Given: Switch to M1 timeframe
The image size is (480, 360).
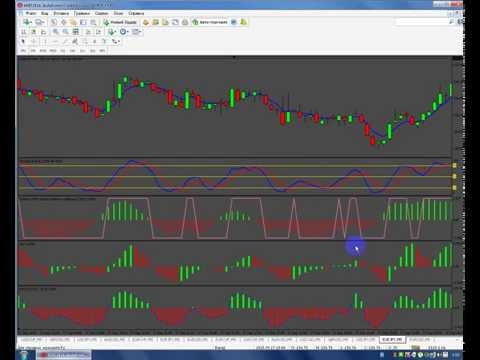Looking at the screenshot, I should click(x=23, y=51).
